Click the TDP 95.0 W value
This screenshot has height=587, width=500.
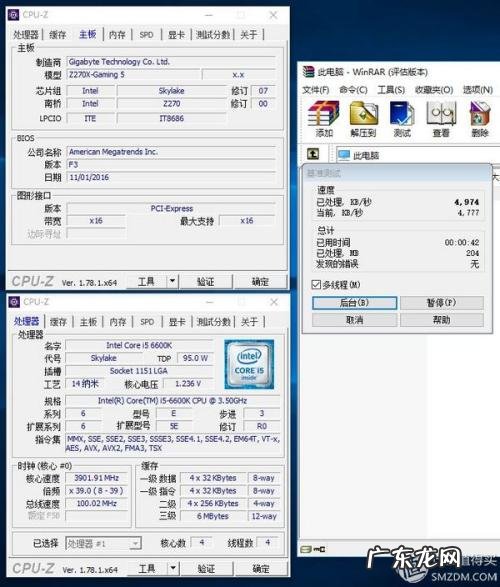point(195,358)
